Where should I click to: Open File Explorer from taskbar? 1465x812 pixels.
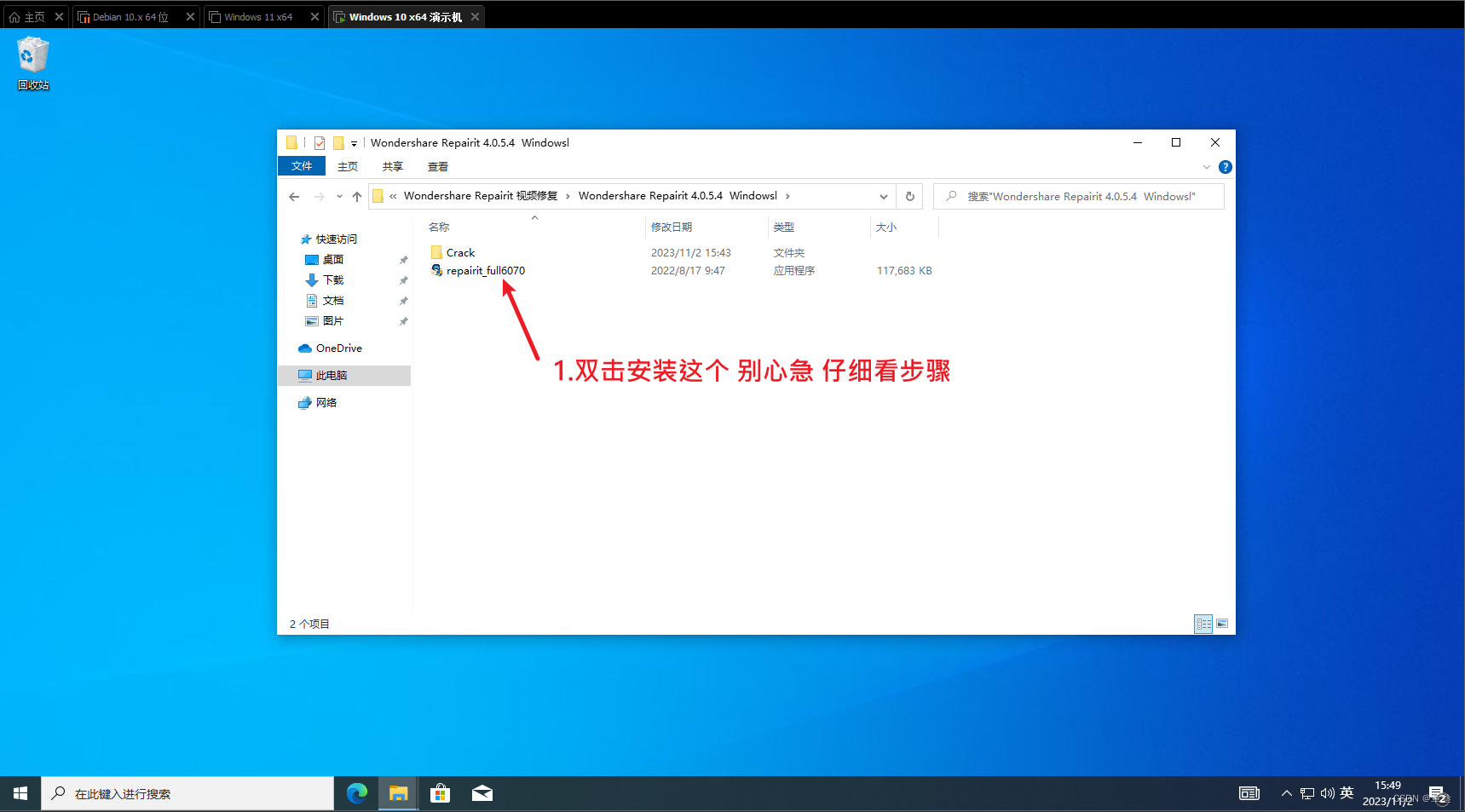coord(398,794)
